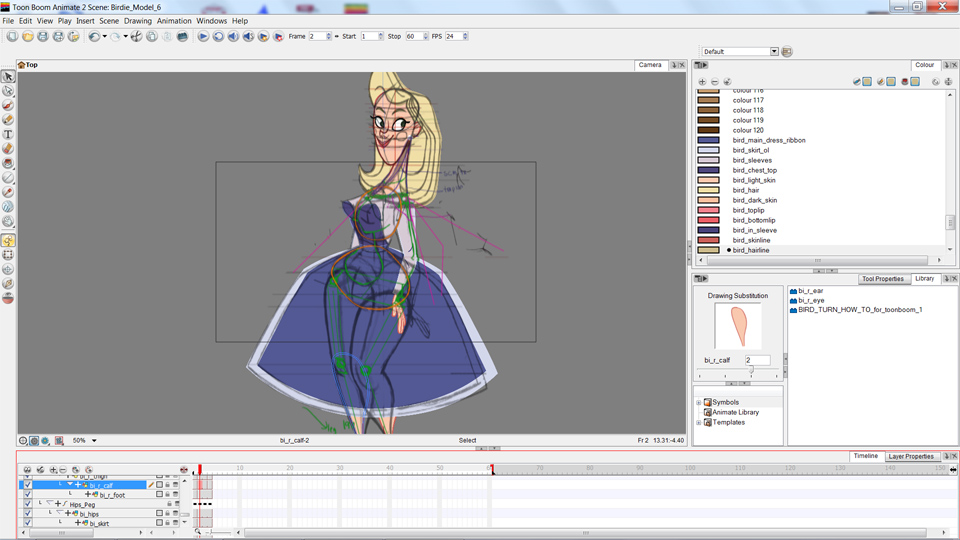Start playback with the Play button
The image size is (960, 540).
tap(203, 37)
